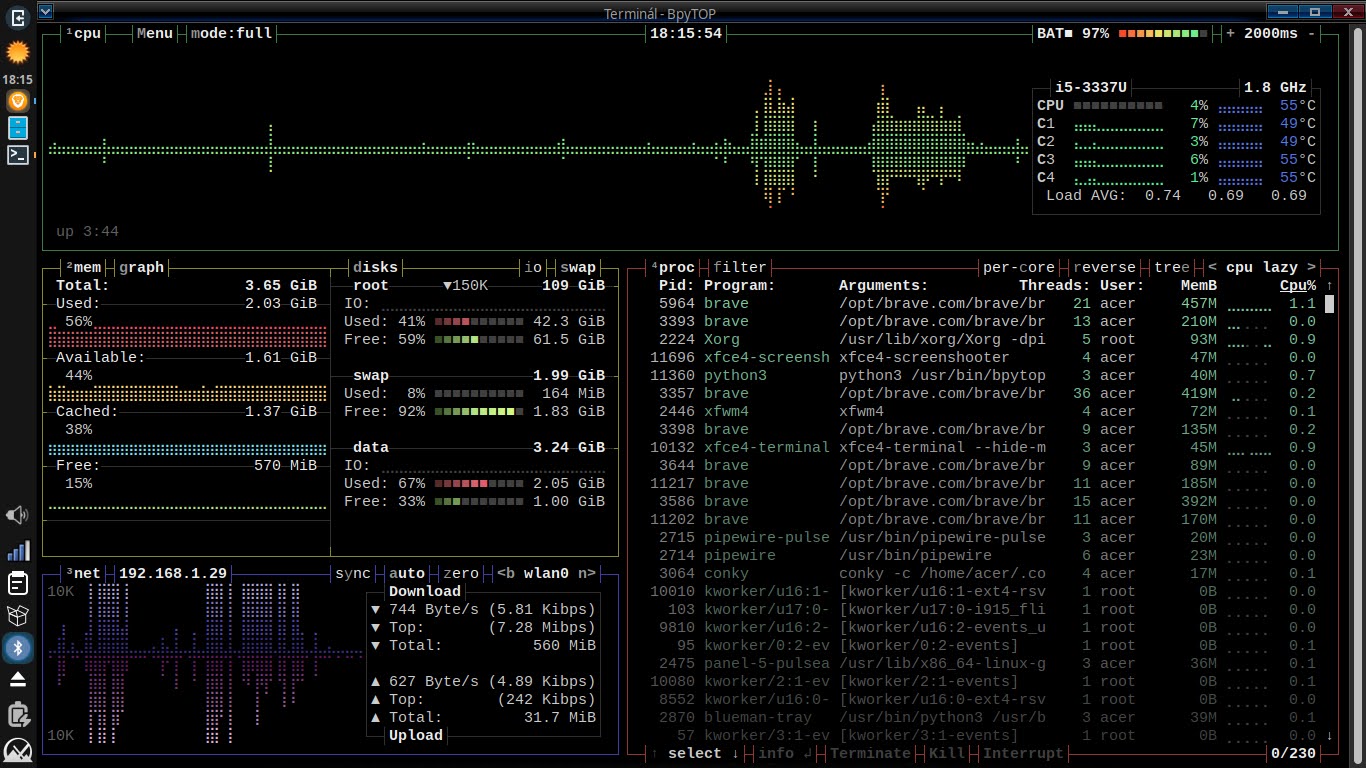This screenshot has width=1366, height=768.
Task: Toggle the disks panel display
Action: point(375,267)
